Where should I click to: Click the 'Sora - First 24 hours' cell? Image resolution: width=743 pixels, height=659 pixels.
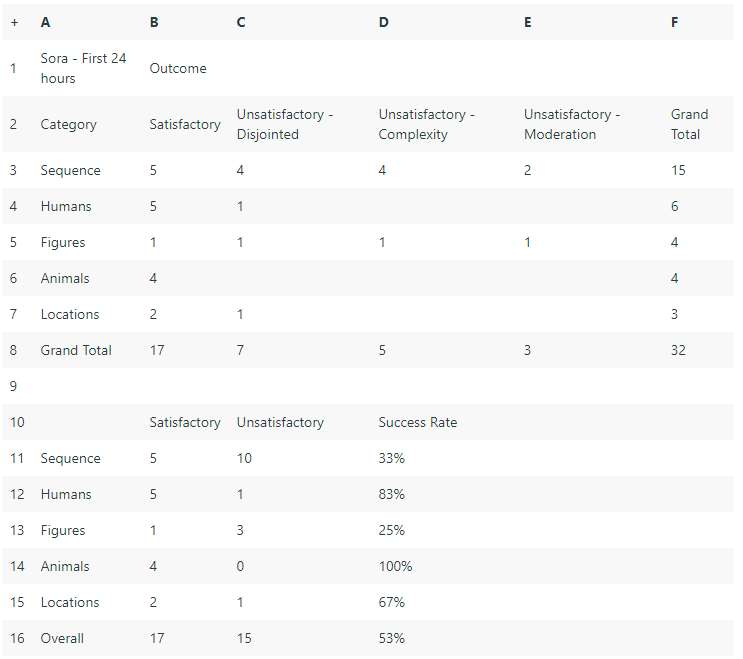tap(83, 68)
